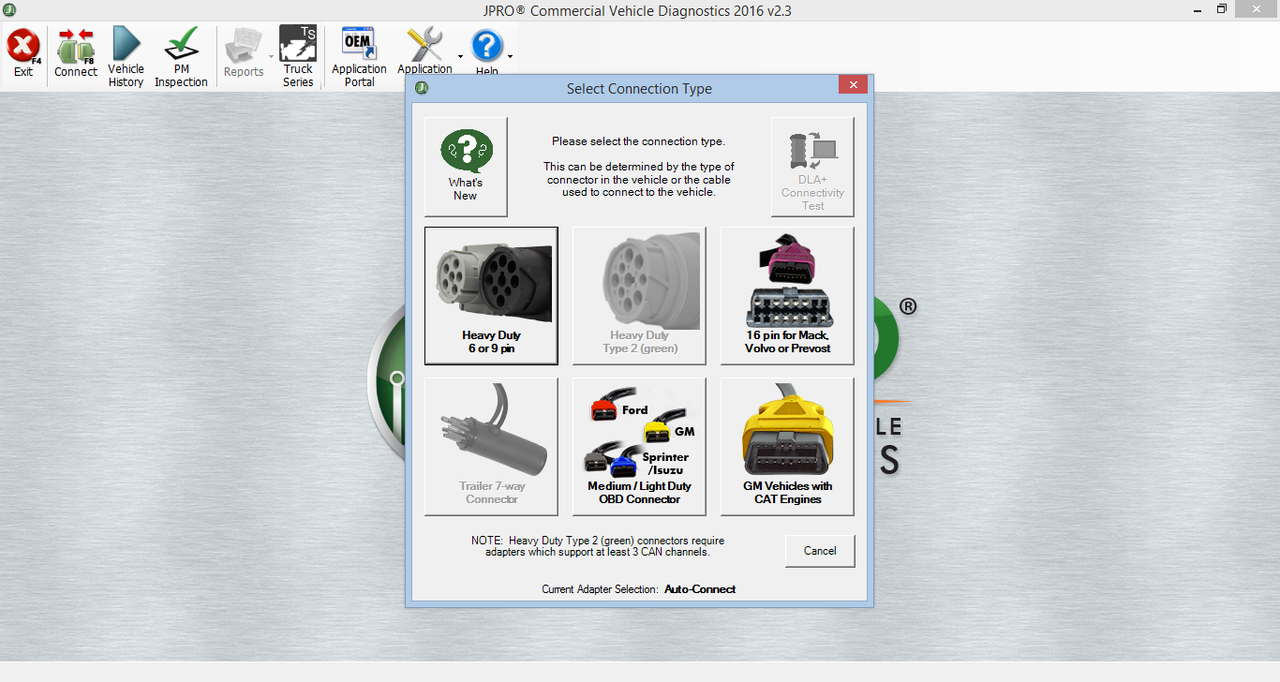Select GM Vehicles with CAT Engines
This screenshot has height=682, width=1280.
coord(787,446)
